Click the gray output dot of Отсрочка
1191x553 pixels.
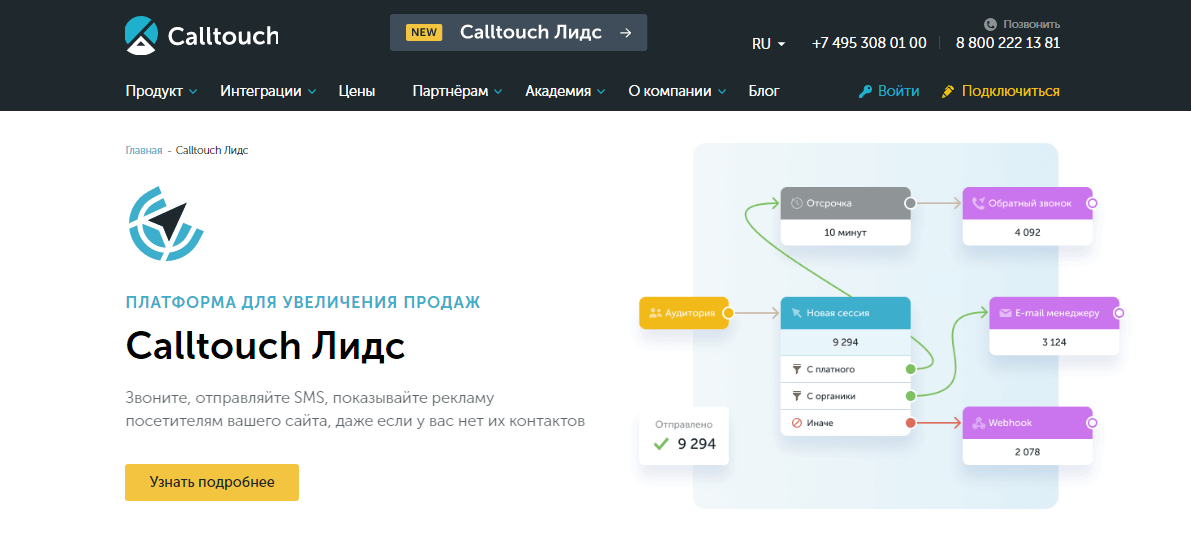pyautogui.click(x=910, y=204)
